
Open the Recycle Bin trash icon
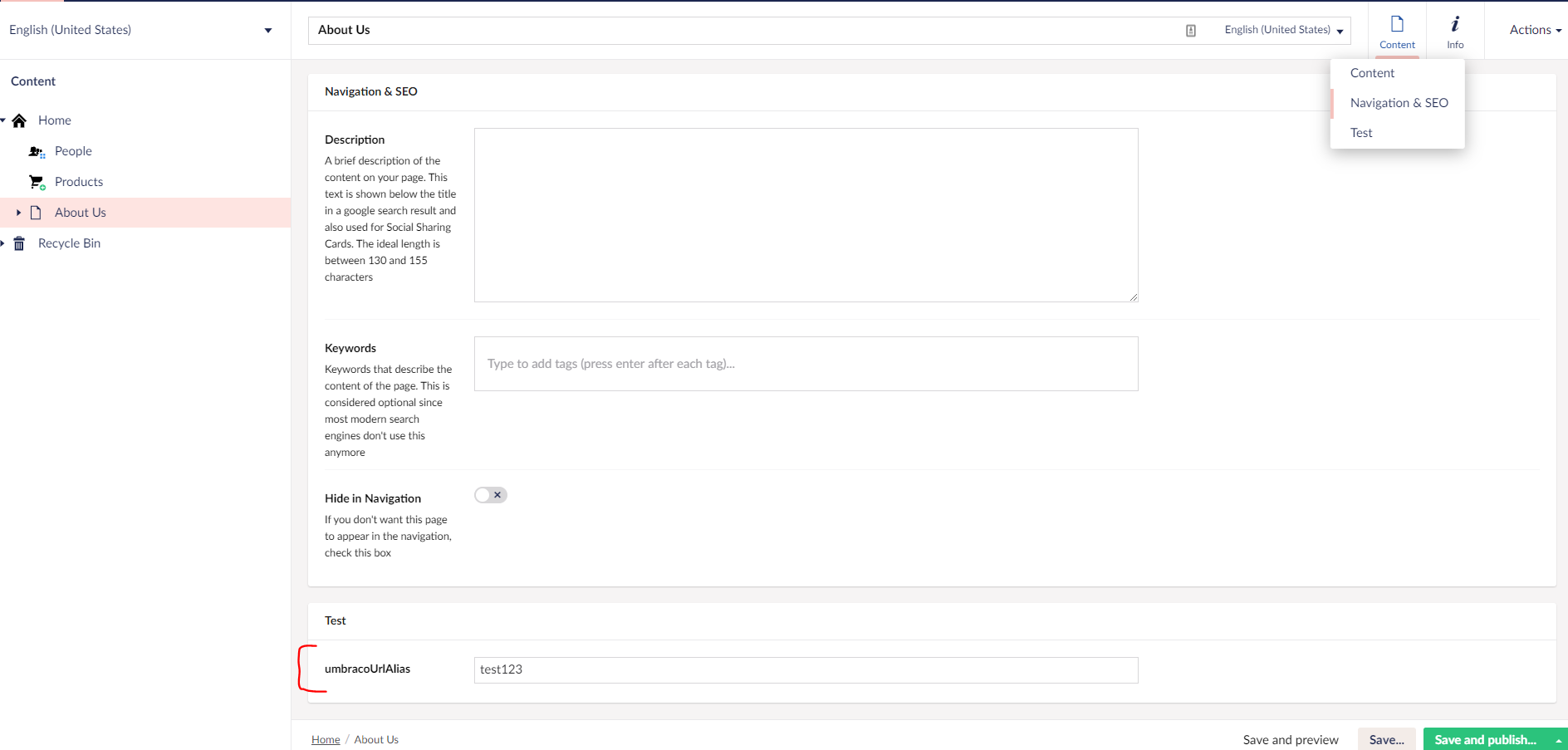pos(18,243)
